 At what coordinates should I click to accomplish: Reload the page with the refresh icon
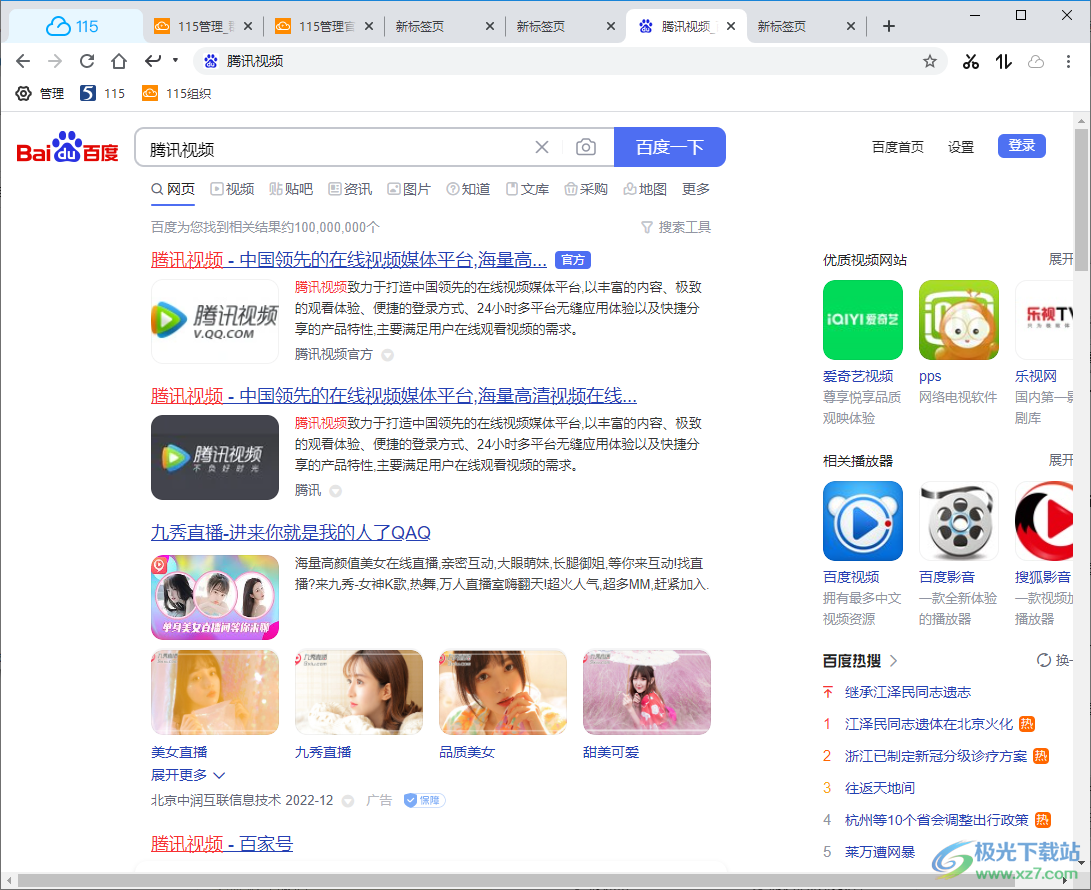87,61
